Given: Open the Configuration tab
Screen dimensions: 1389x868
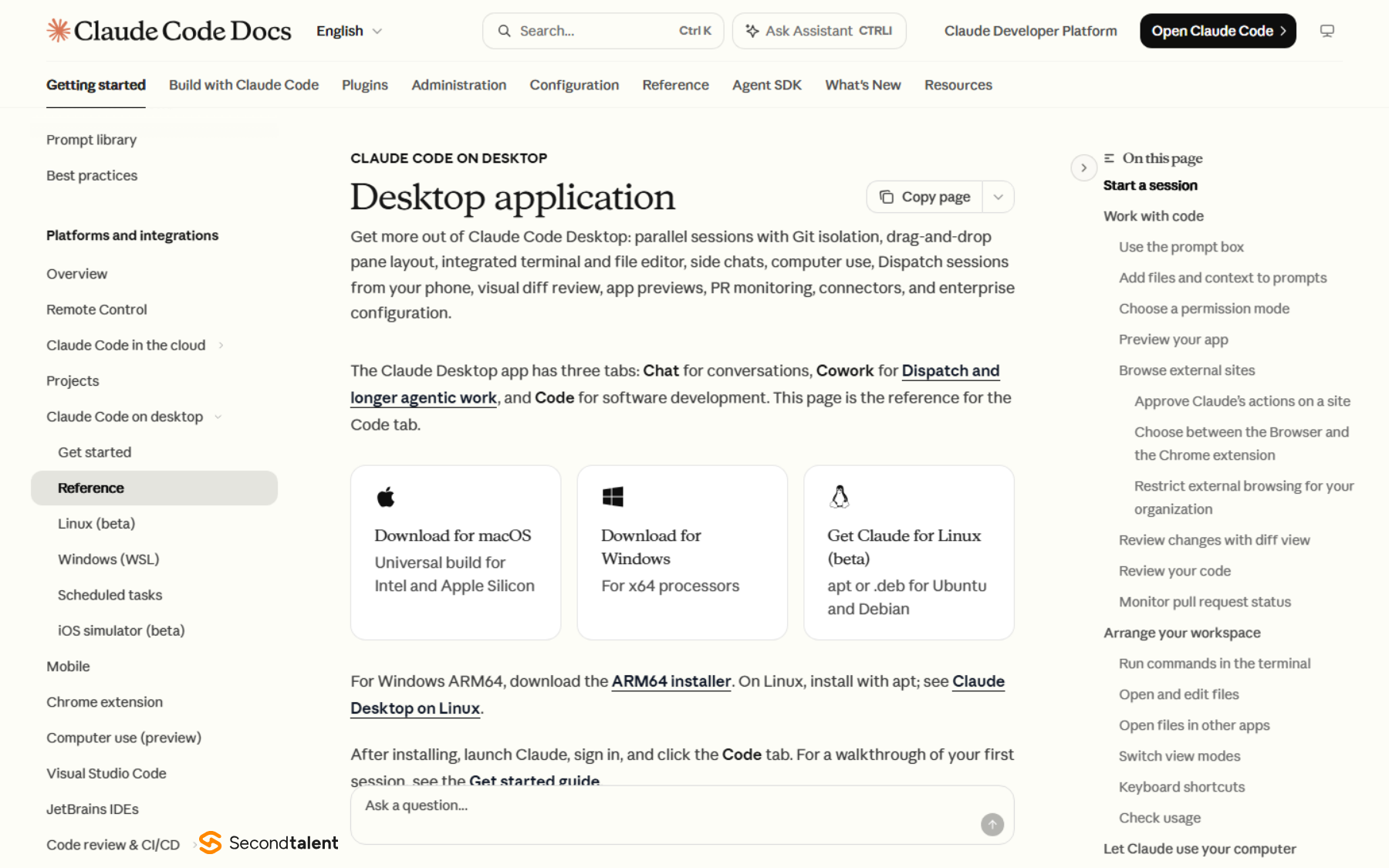Looking at the screenshot, I should coord(574,85).
